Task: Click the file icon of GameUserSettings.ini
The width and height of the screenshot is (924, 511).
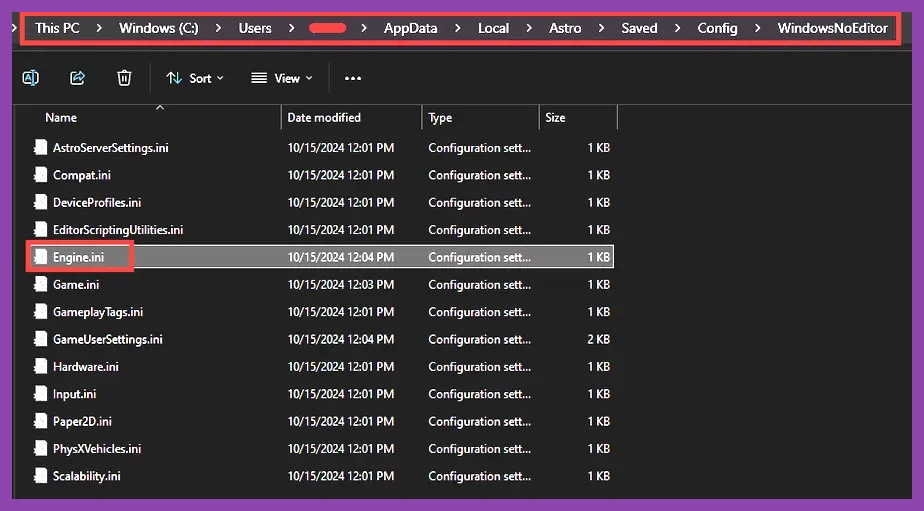Action: click(x=41, y=339)
